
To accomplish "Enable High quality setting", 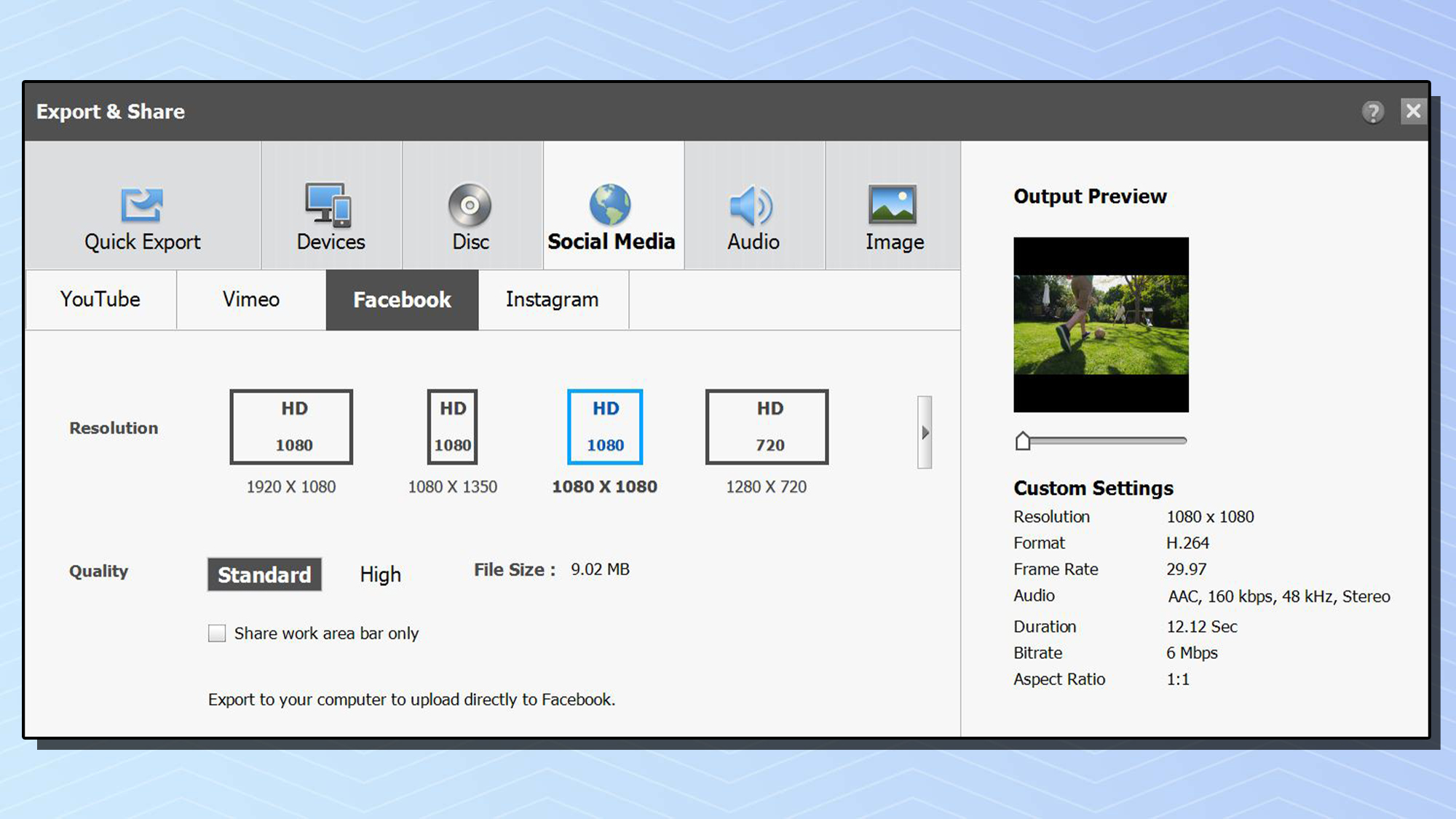I will 379,574.
